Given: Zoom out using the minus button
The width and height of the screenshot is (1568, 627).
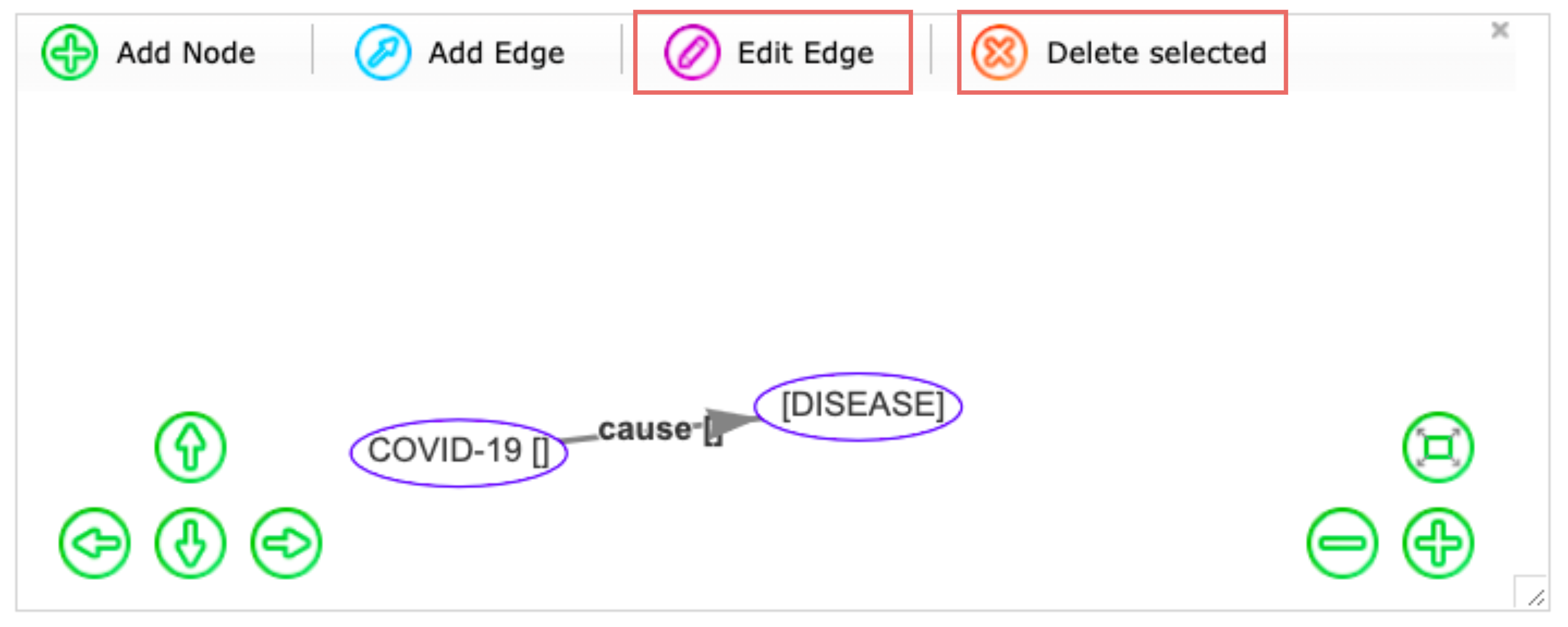Looking at the screenshot, I should pos(1342,543).
